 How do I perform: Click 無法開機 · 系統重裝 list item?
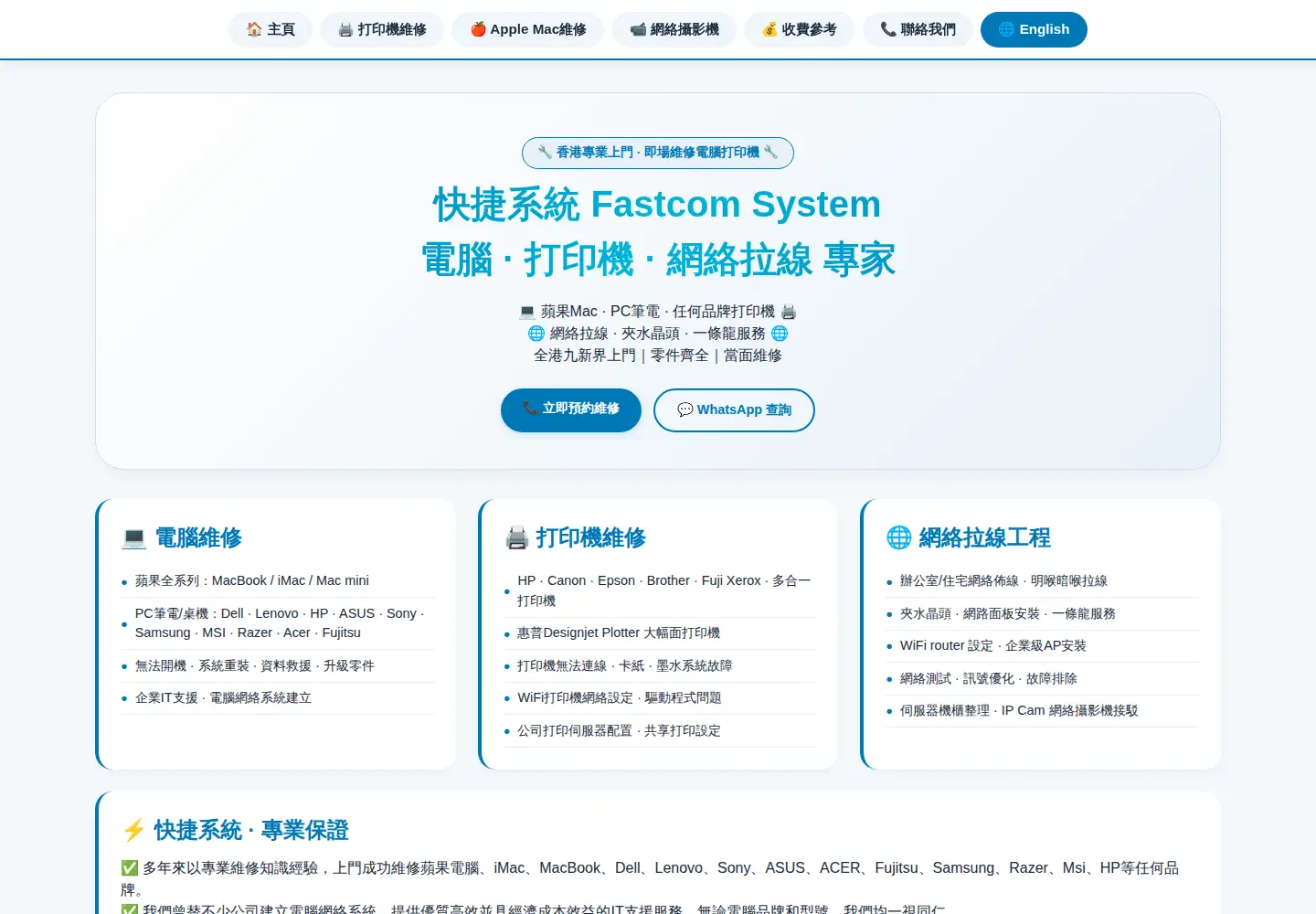point(278,665)
